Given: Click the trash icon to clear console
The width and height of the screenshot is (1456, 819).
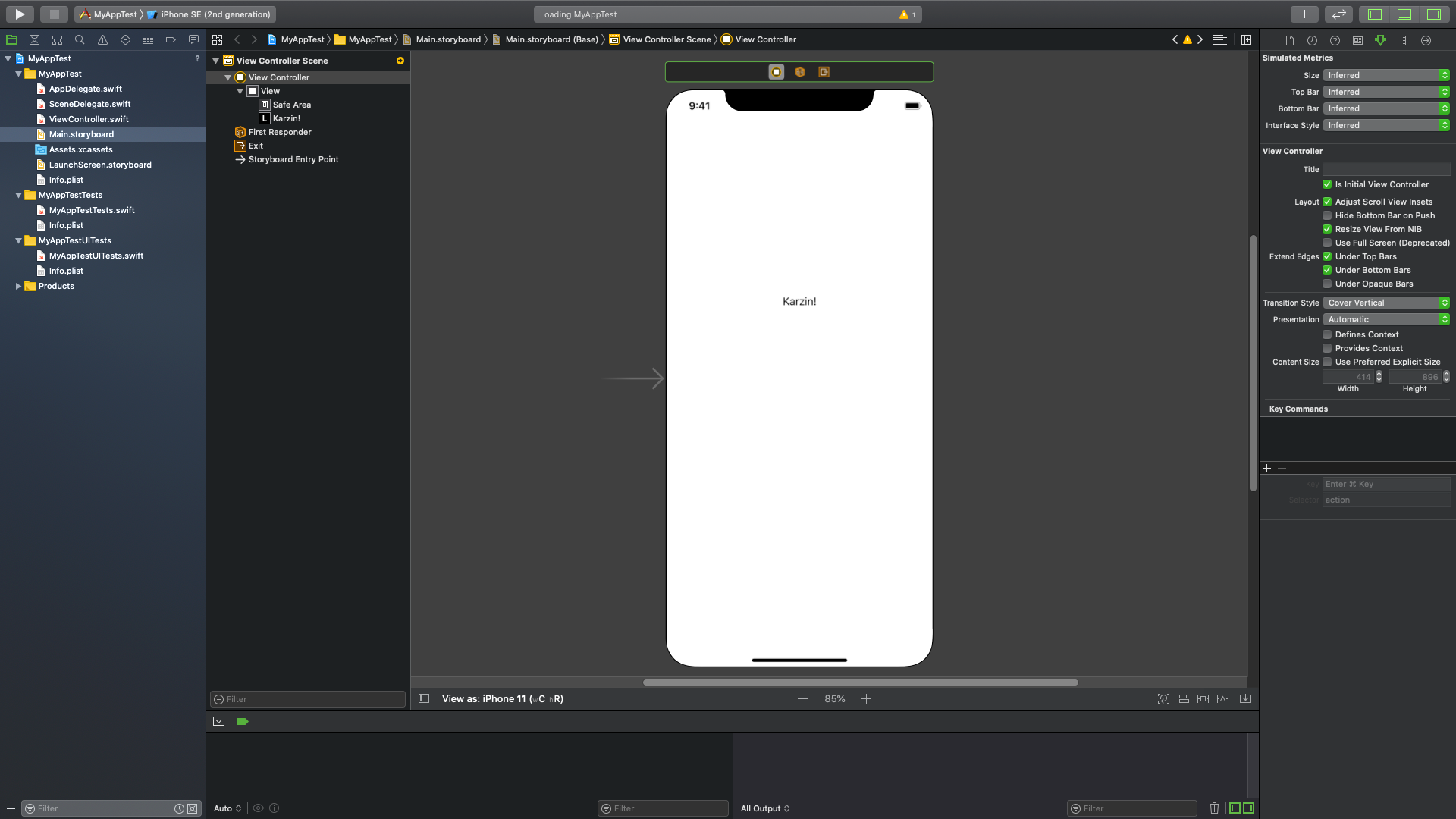Looking at the screenshot, I should coord(1214,808).
